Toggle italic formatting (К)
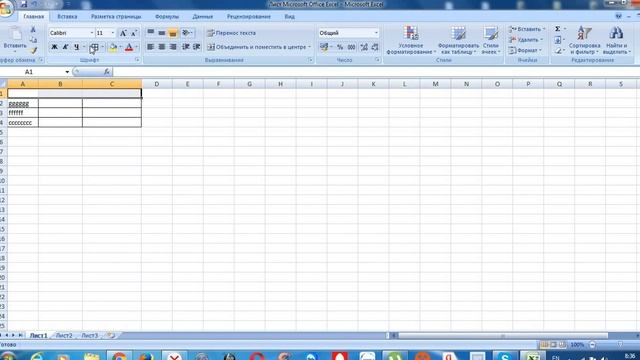This screenshot has height=360, width=640. 65,47
